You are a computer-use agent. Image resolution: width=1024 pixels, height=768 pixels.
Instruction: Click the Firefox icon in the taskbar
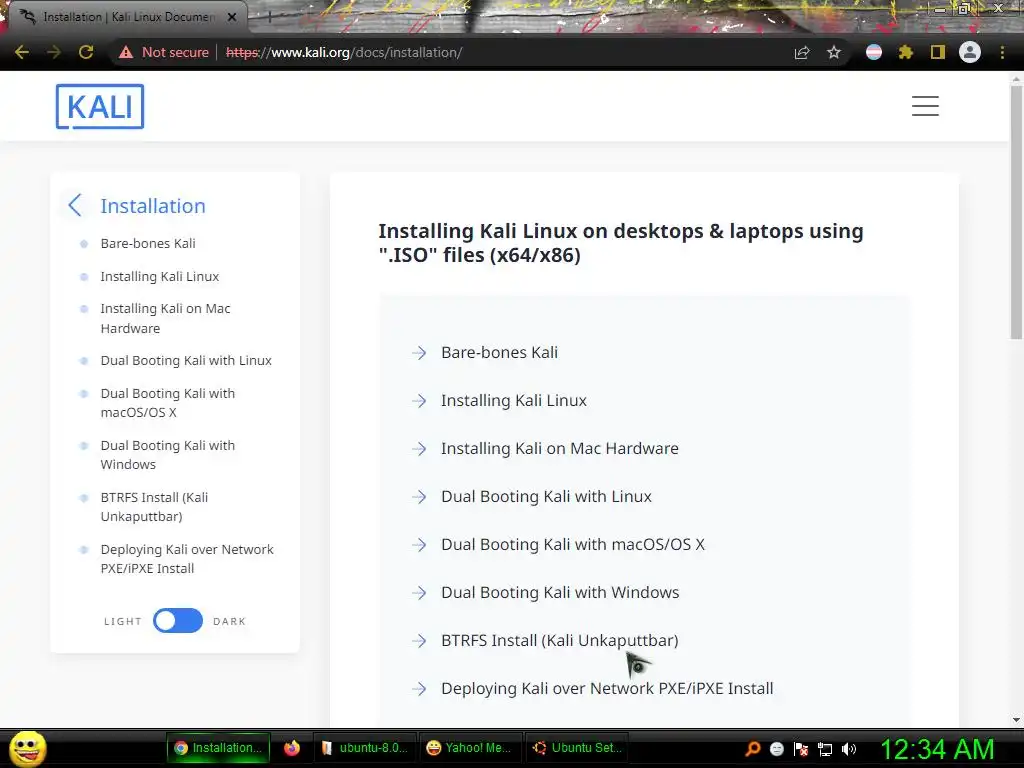point(291,748)
